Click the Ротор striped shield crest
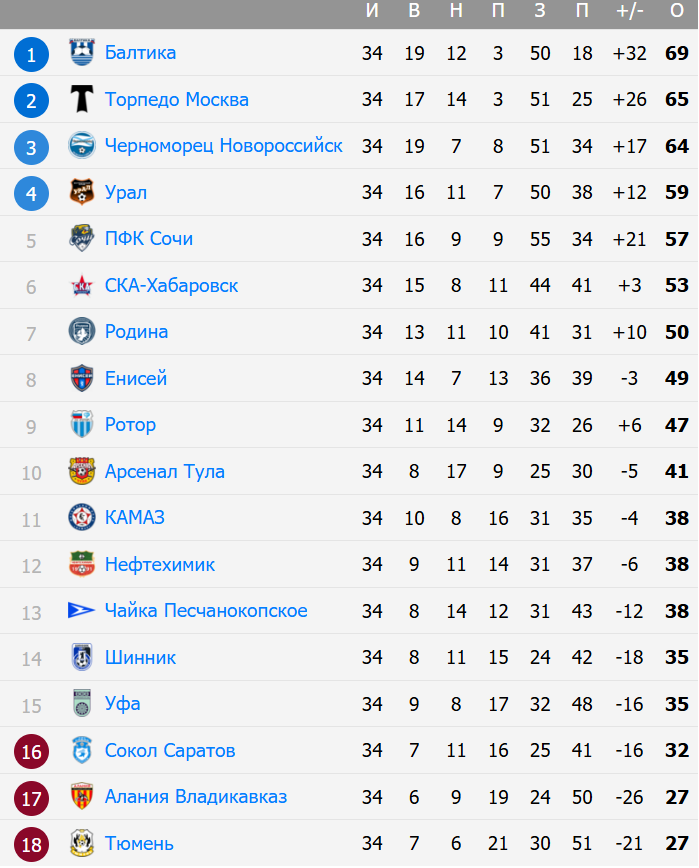699x868 pixels. tap(82, 425)
